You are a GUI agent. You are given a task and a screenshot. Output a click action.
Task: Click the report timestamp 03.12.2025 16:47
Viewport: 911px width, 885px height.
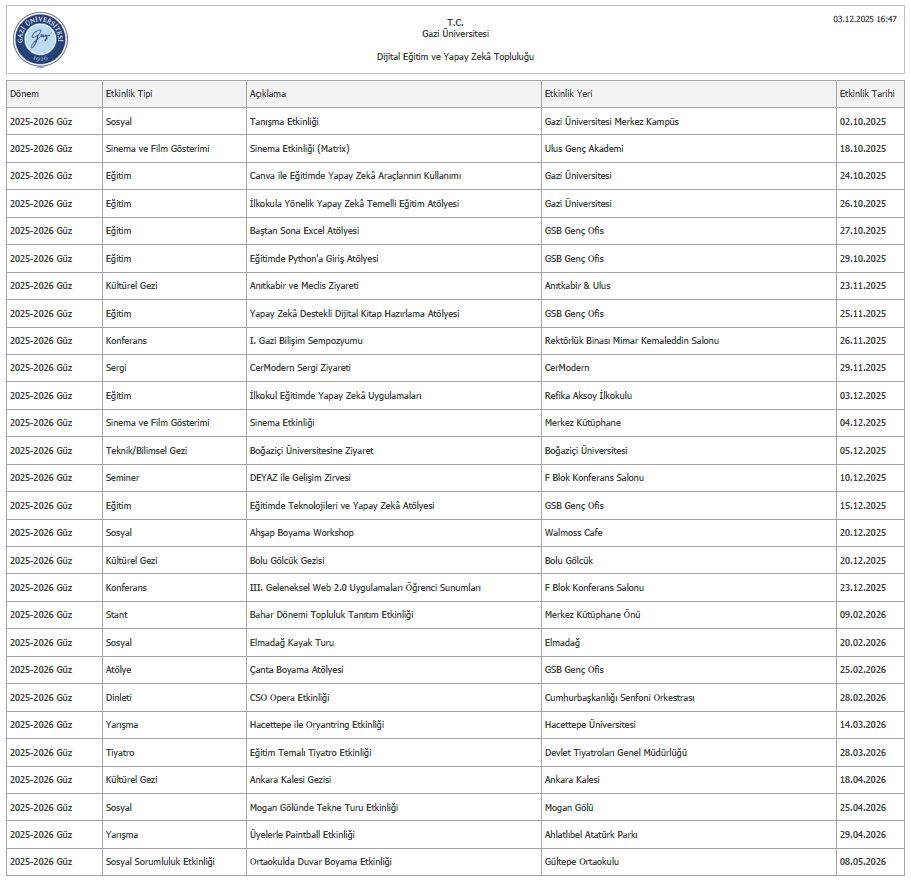coord(865,19)
